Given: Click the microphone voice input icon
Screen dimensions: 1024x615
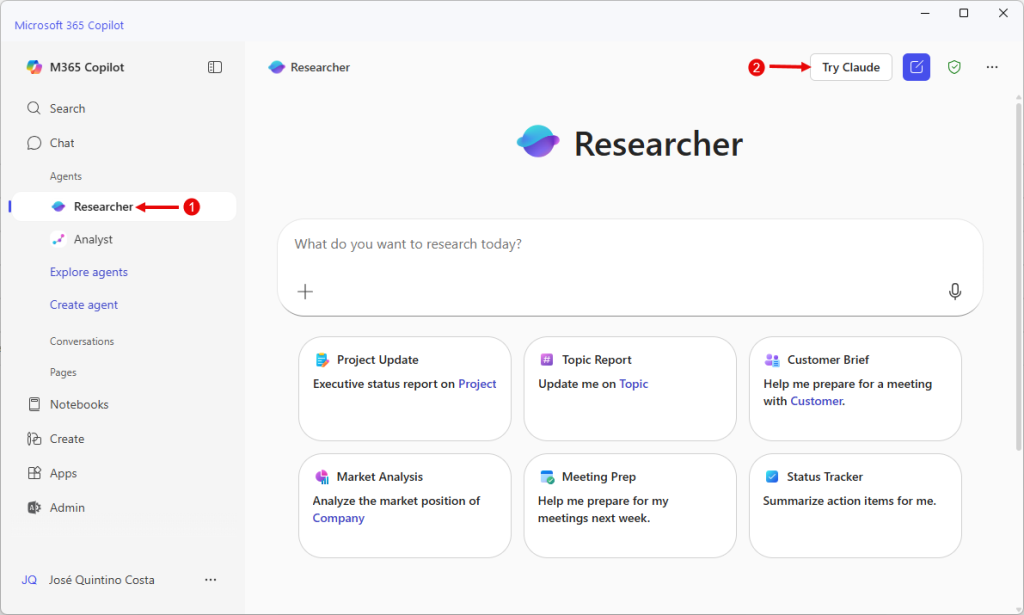Looking at the screenshot, I should pyautogui.click(x=955, y=291).
